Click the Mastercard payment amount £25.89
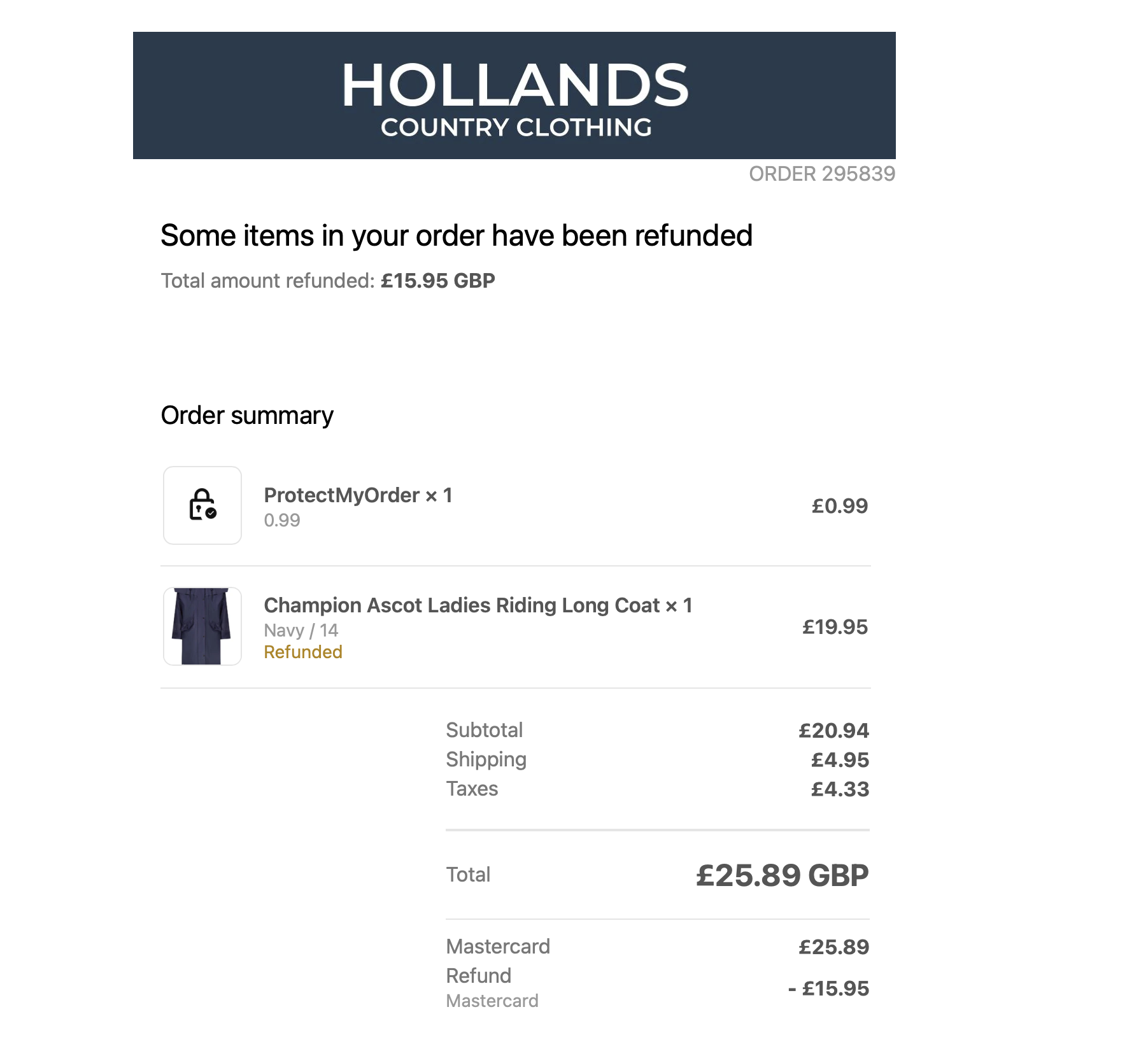Screen dimensions: 1148x1063 [x=833, y=947]
